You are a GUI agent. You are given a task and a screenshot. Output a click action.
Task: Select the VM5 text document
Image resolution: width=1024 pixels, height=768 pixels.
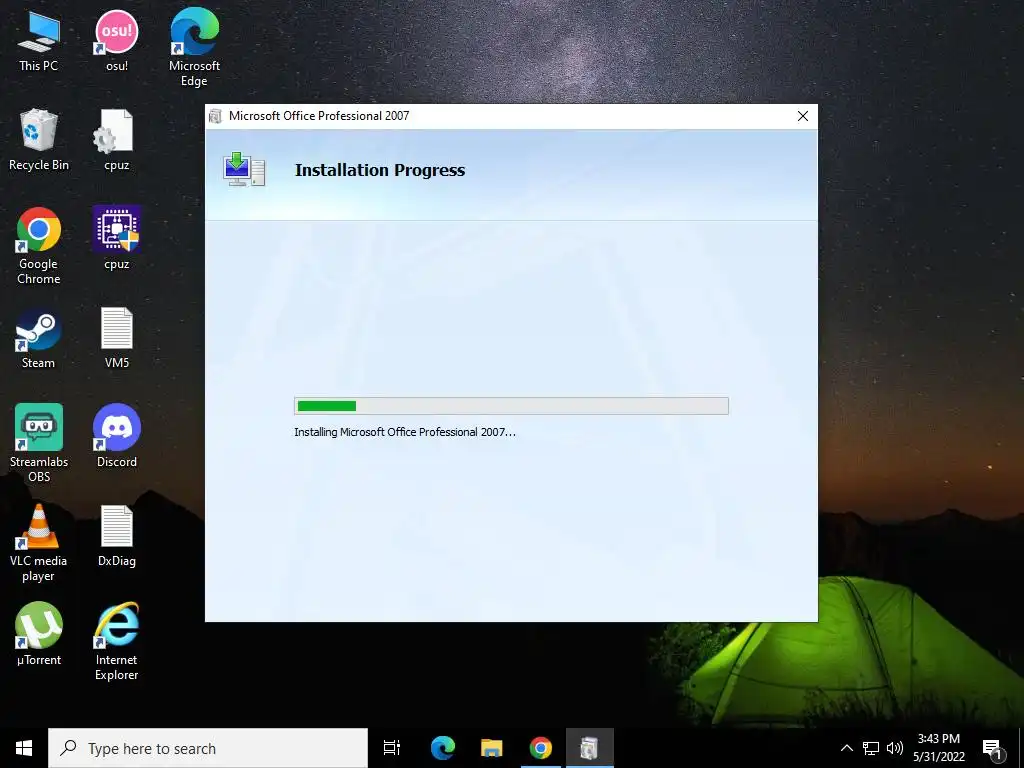point(116,338)
